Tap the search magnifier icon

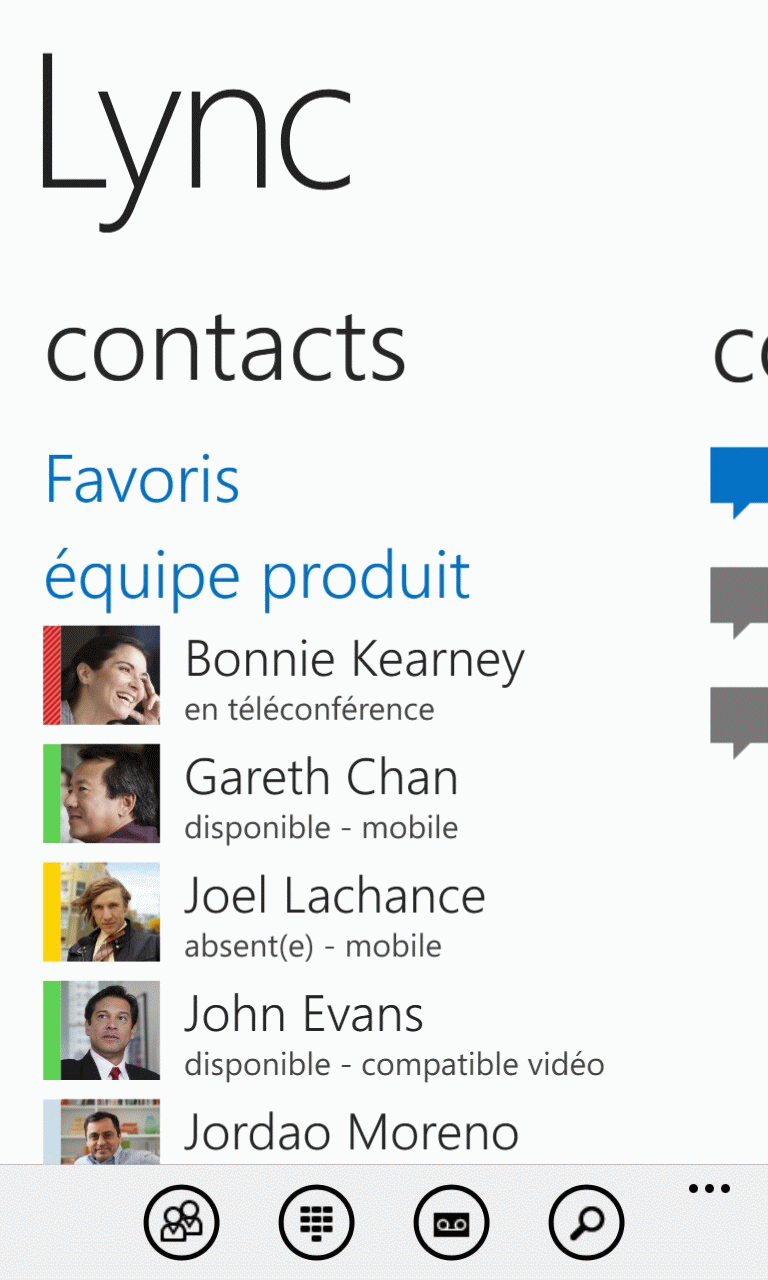pos(586,1221)
